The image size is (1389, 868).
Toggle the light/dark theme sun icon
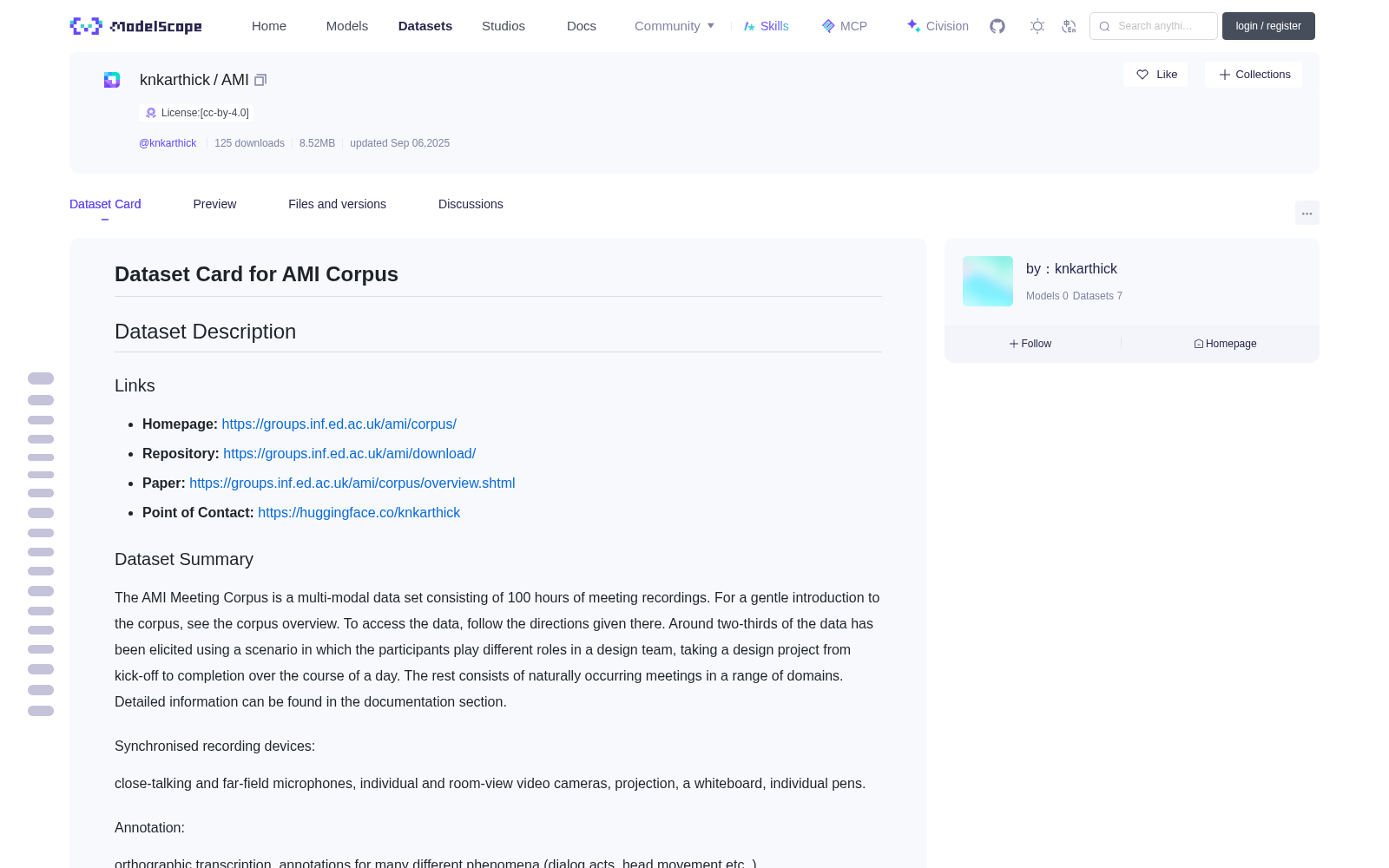(x=1037, y=26)
